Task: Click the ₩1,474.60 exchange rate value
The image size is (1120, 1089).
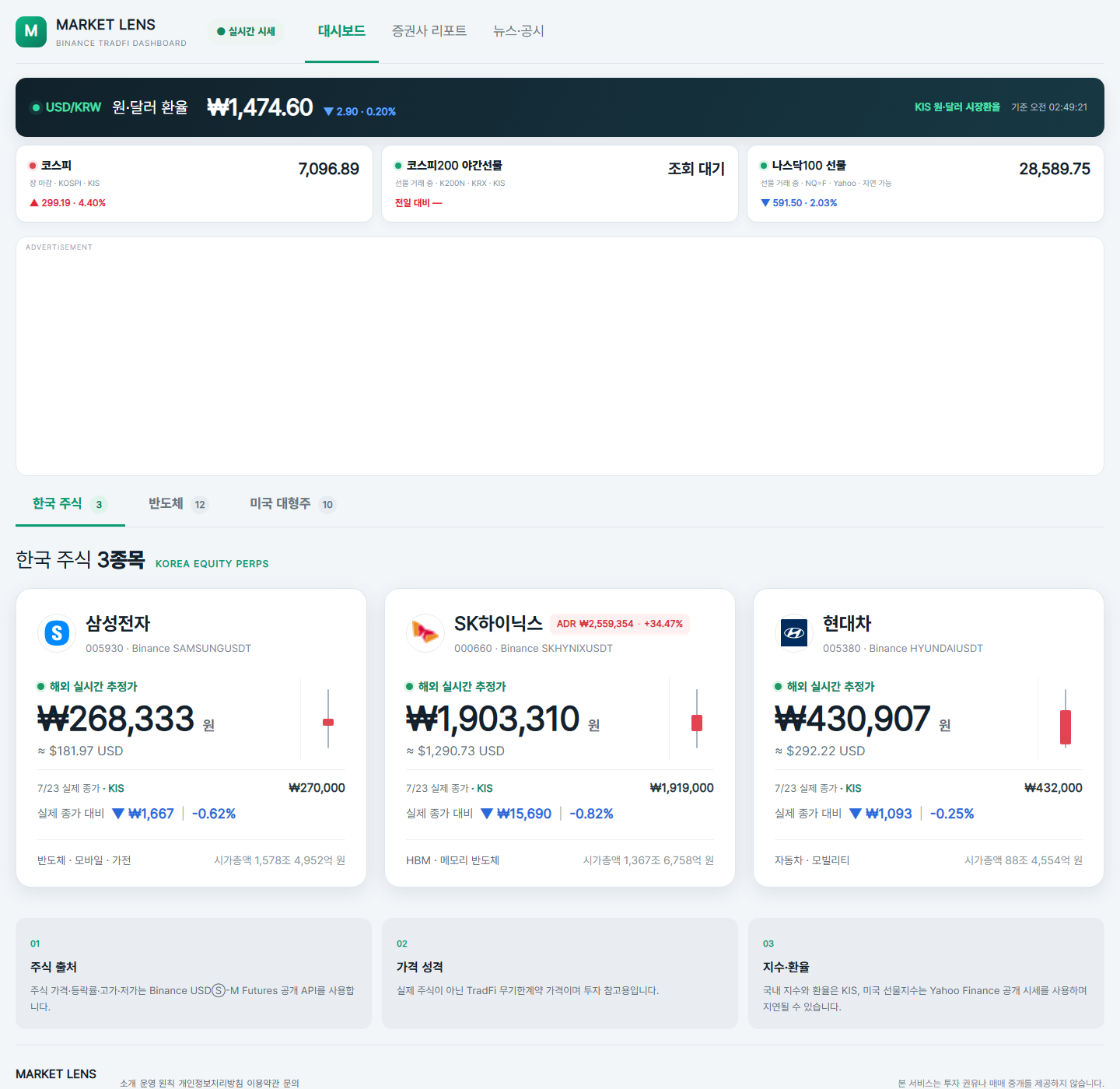Action: [260, 107]
